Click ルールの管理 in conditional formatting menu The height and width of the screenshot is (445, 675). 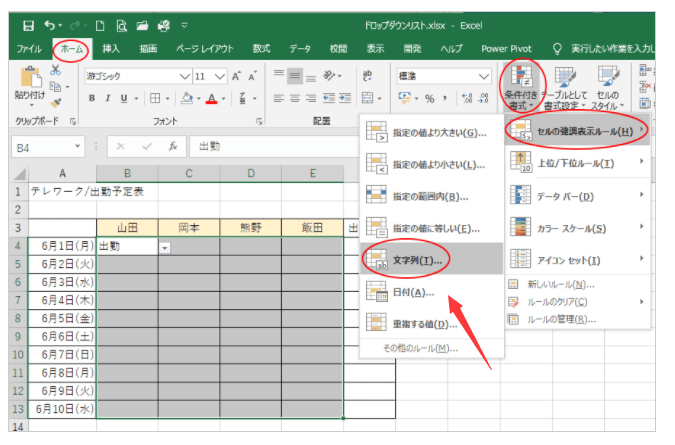[x=565, y=319]
